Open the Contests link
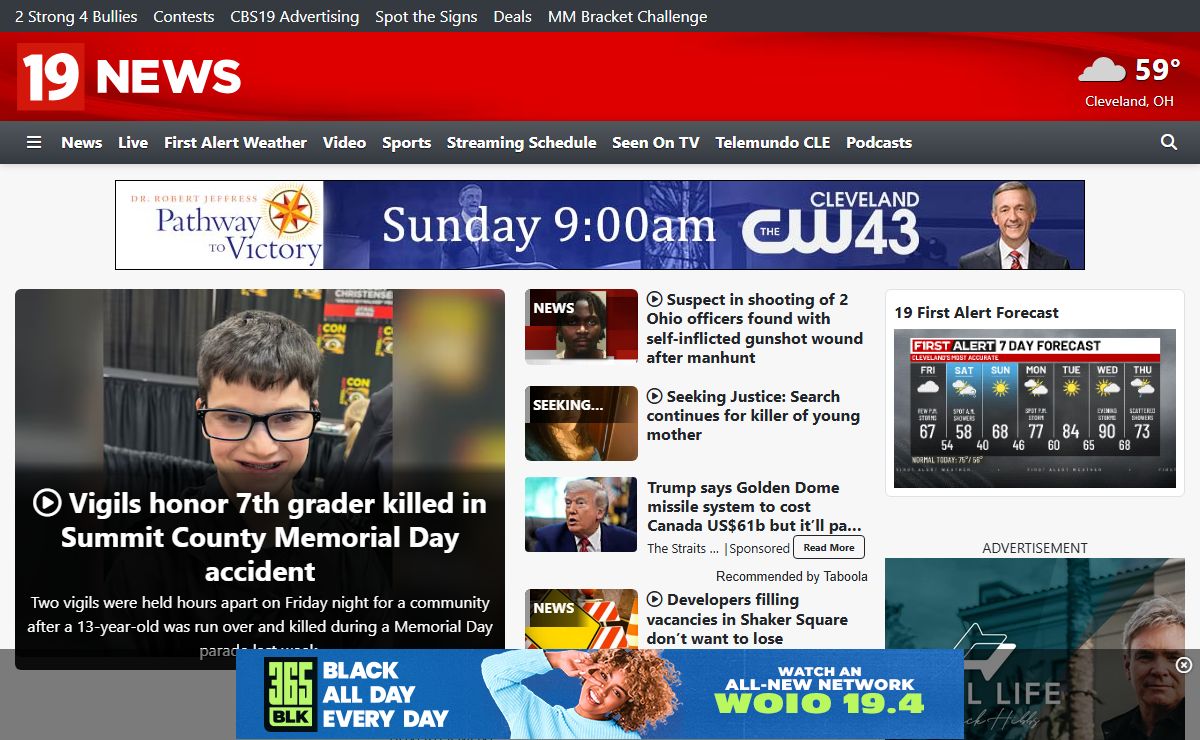Screen dimensions: 1200x740 click(183, 16)
